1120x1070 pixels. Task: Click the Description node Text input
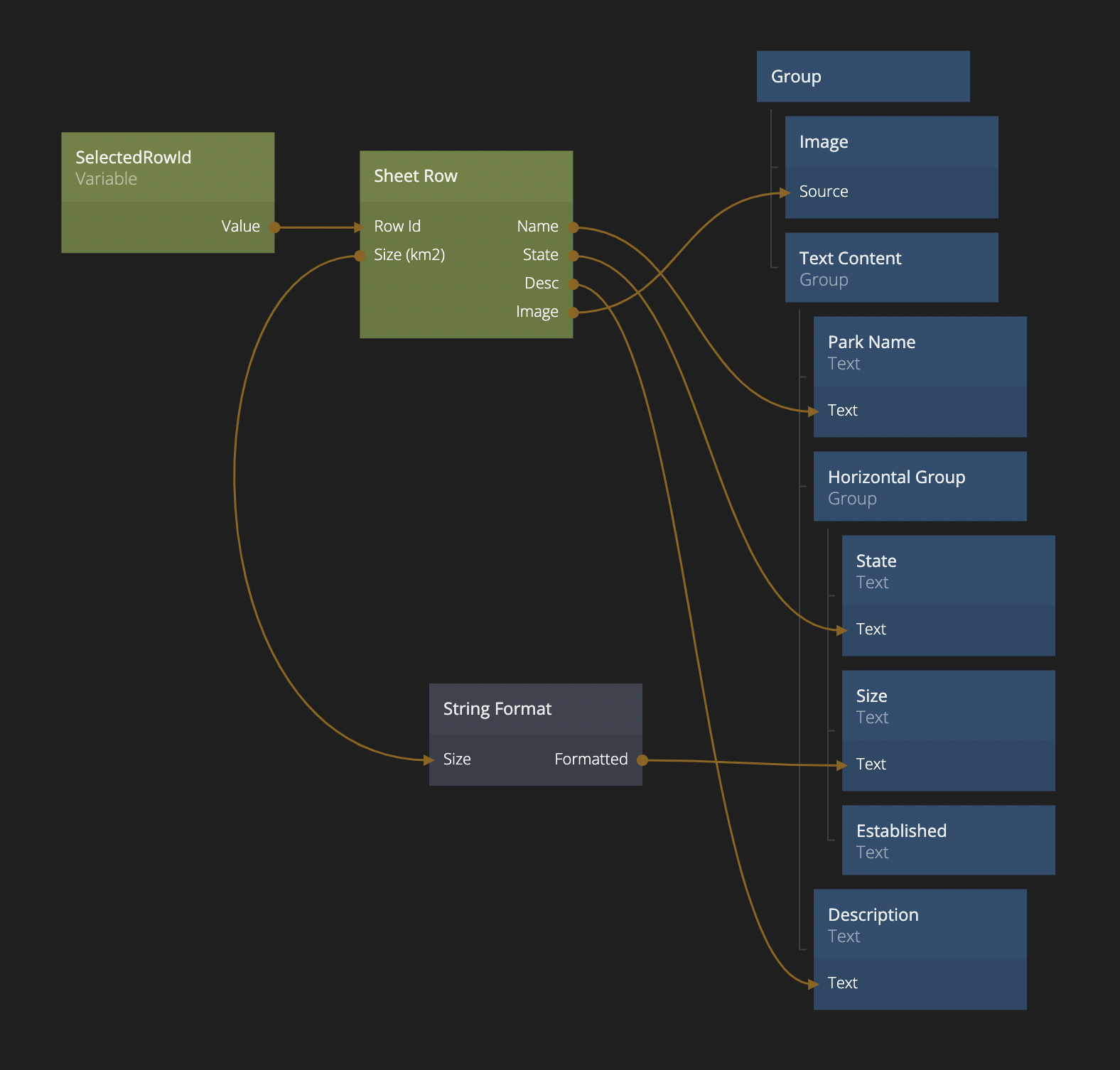pos(814,984)
